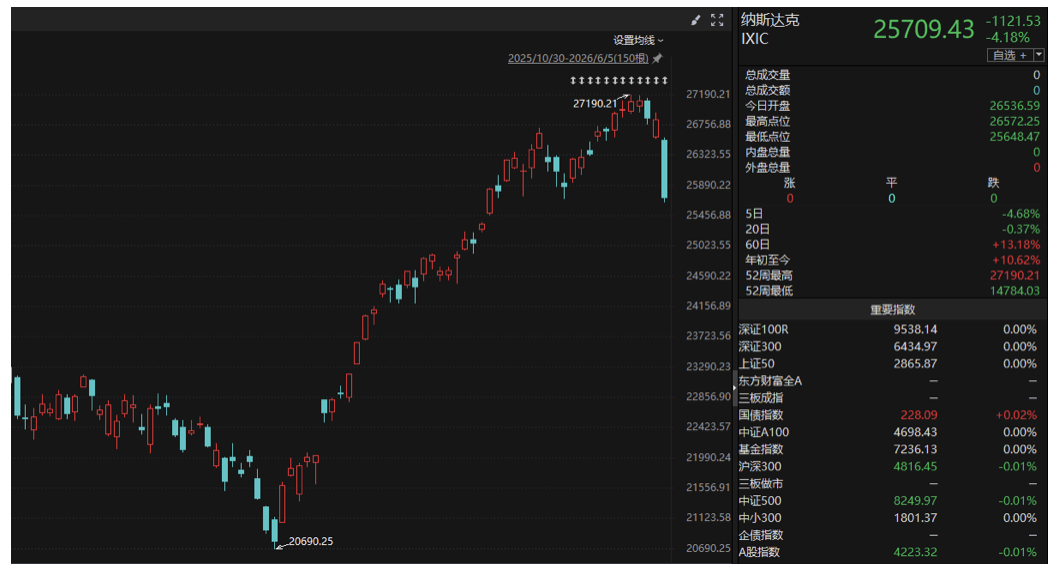1058x572 pixels.
Task: Select the IXIC ticker code
Action: point(755,39)
